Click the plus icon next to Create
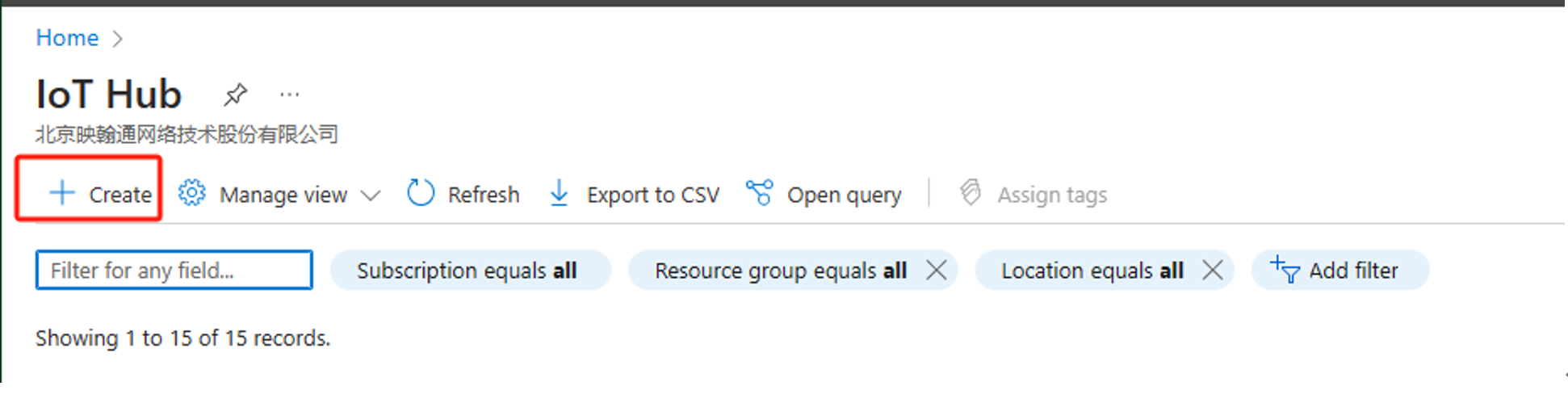This screenshot has height=403, width=1568. [x=62, y=193]
